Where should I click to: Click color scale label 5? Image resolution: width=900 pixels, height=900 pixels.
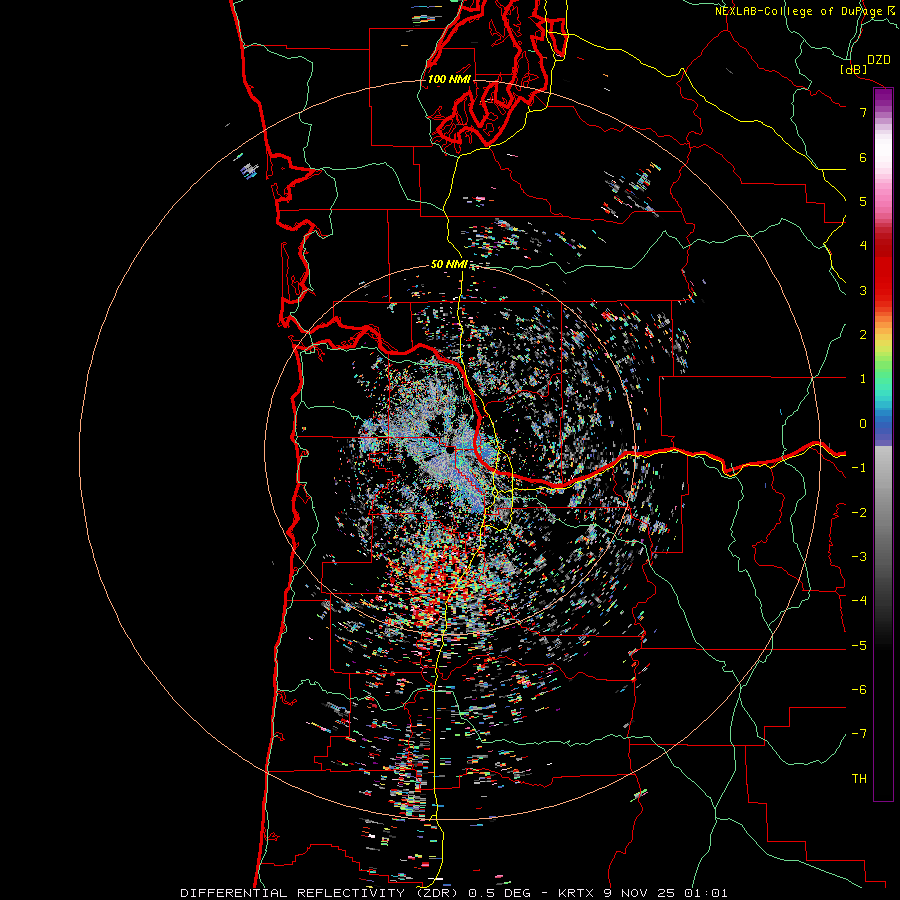click(863, 201)
